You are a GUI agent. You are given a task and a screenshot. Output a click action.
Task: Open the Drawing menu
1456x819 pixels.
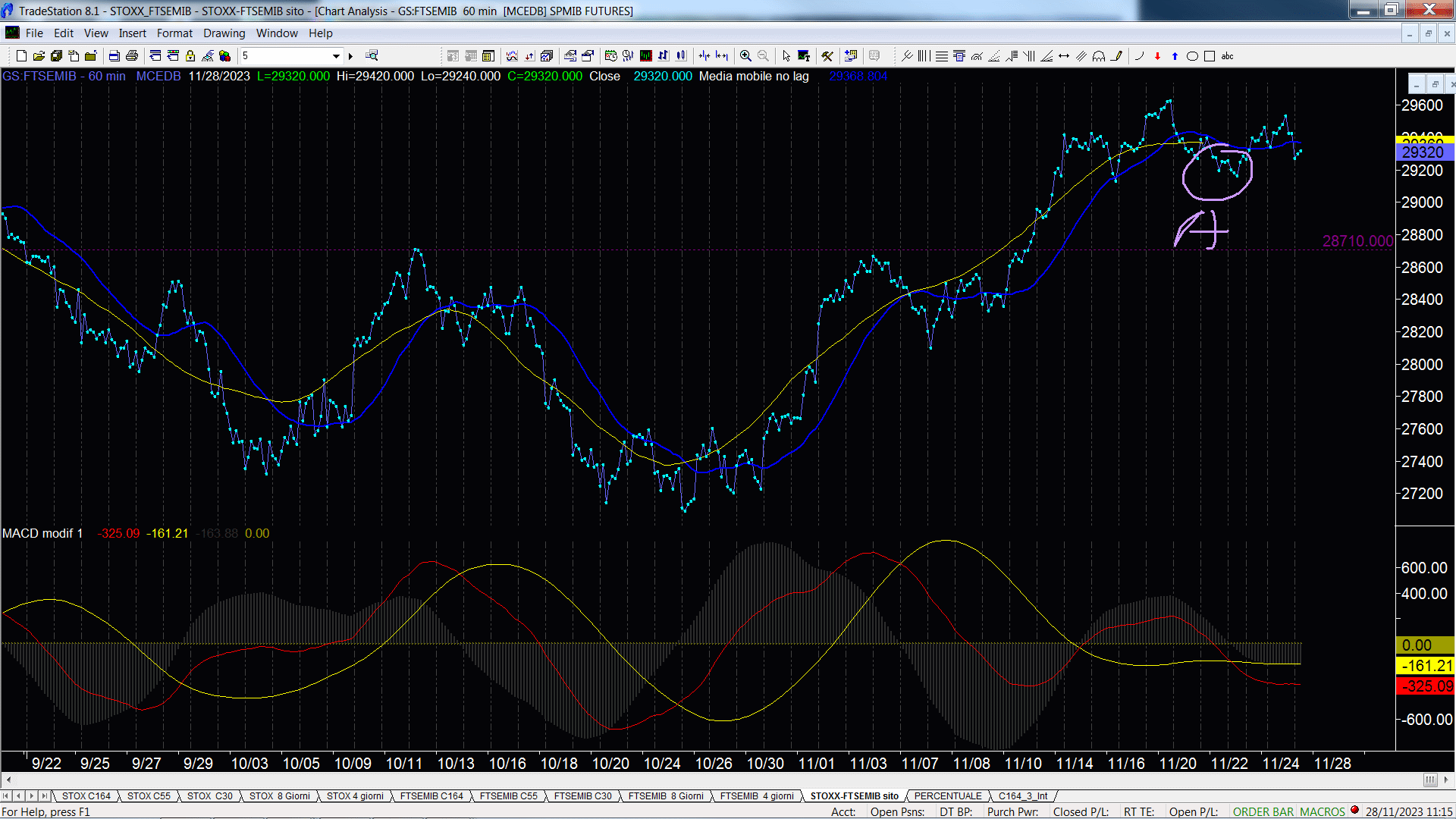pyautogui.click(x=224, y=33)
